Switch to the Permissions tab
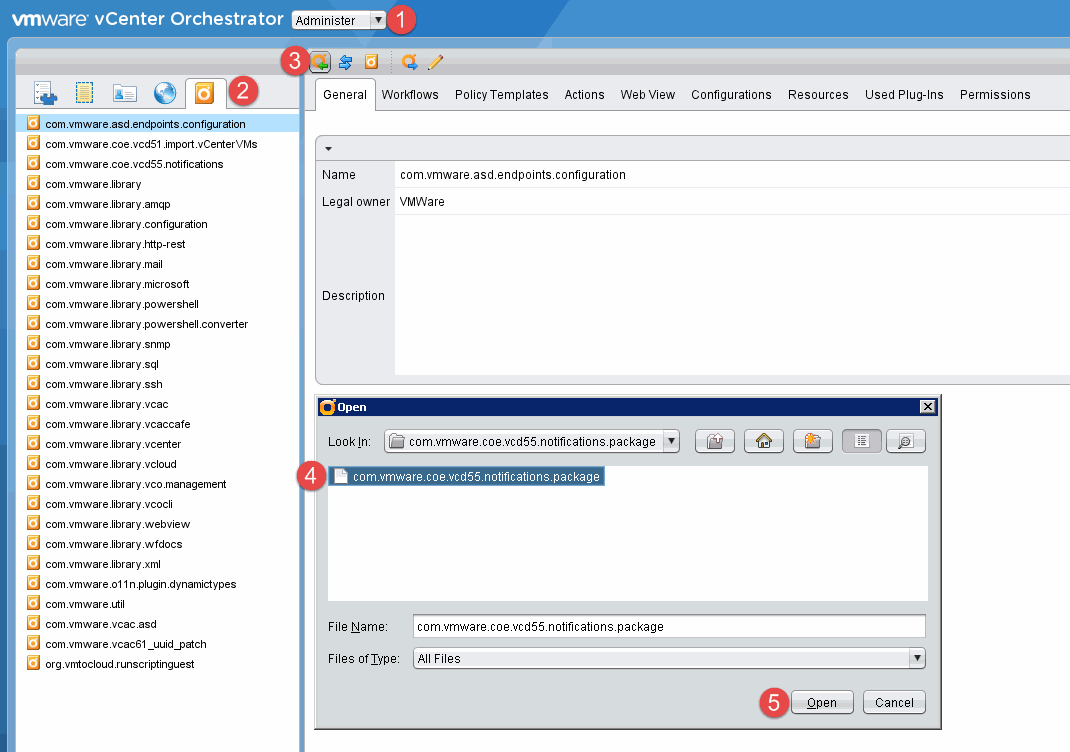The image size is (1070, 752). coord(994,95)
